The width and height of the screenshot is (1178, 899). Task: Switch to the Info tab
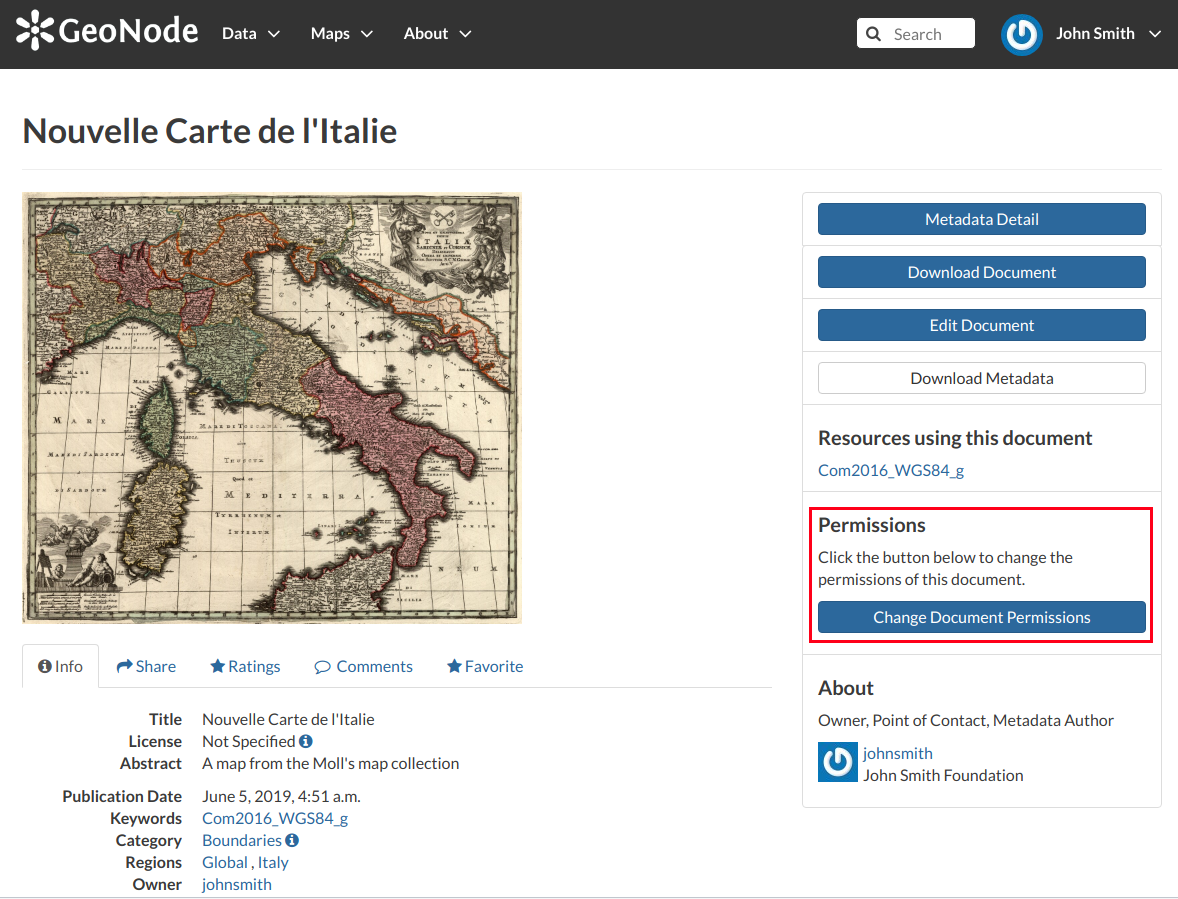coord(60,666)
